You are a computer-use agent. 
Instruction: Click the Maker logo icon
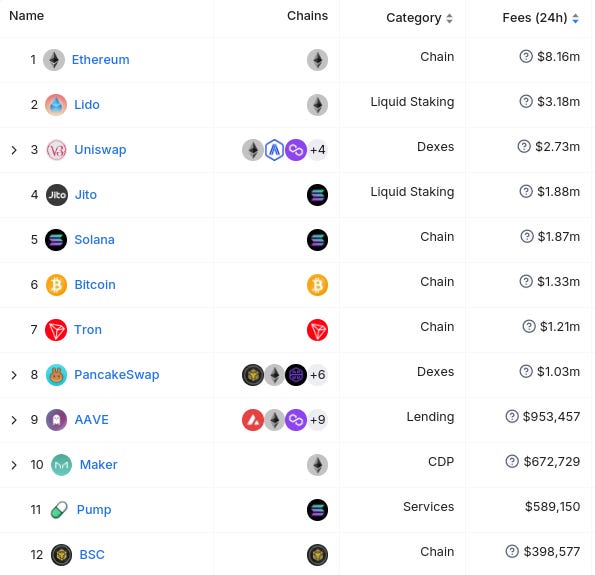61,465
